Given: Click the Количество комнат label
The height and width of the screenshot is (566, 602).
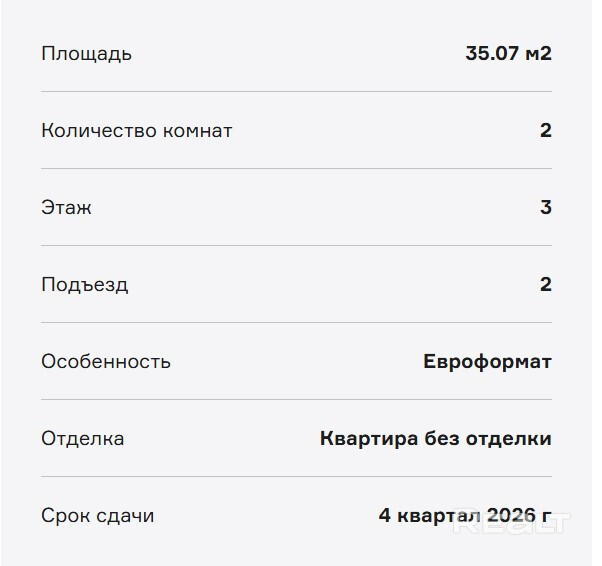Looking at the screenshot, I should tap(136, 131).
